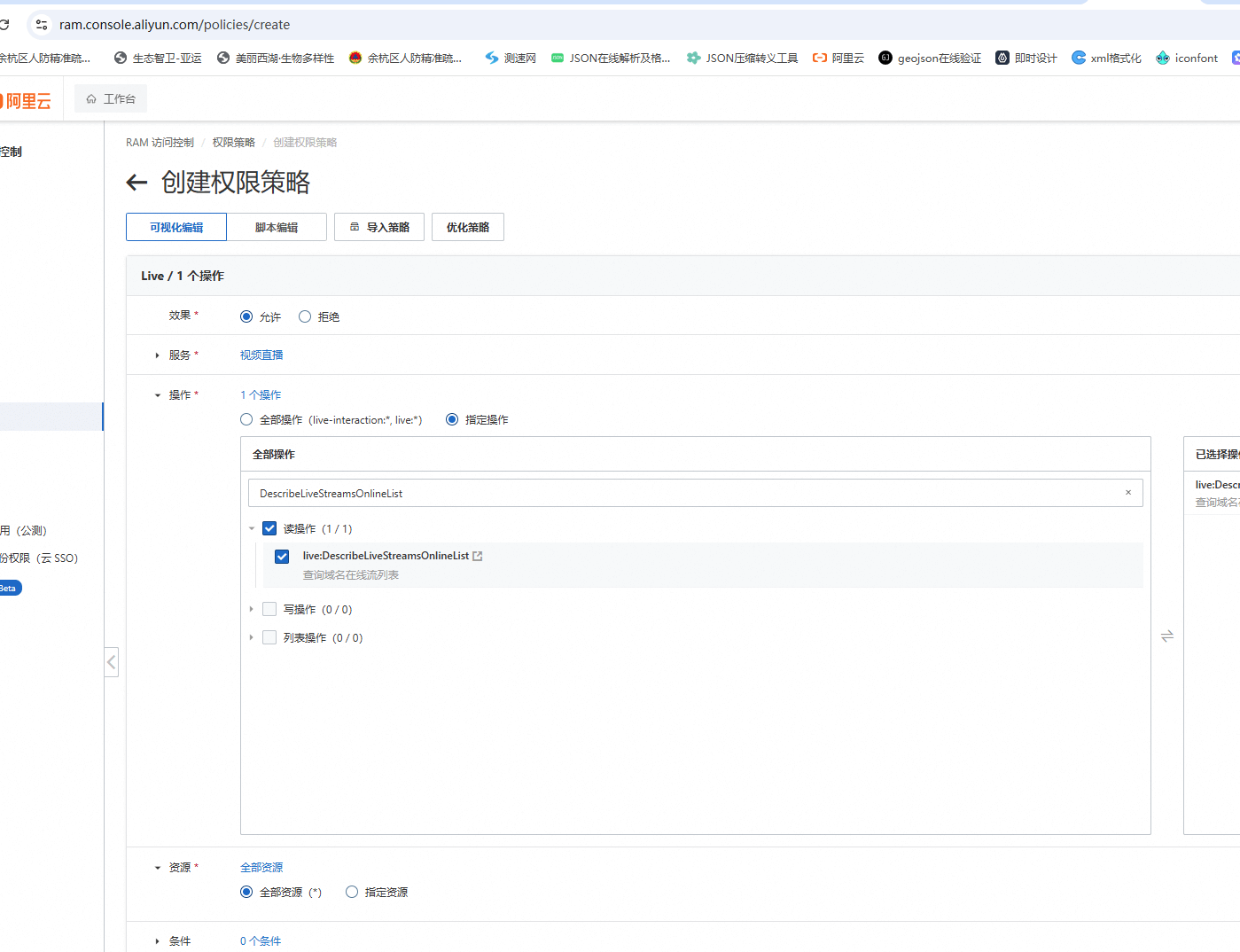Screen dimensions: 1240x952
Task: Open external doc link for live:DescribeLiveStreamsOnlineList
Action: click(x=478, y=556)
